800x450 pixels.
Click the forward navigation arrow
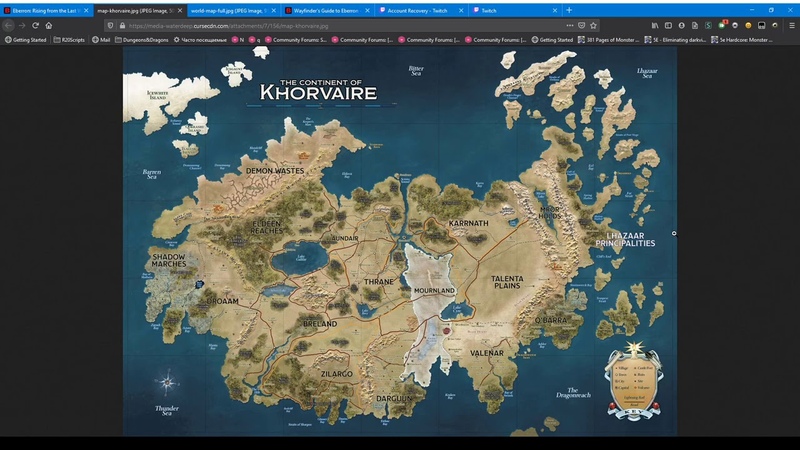22,26
